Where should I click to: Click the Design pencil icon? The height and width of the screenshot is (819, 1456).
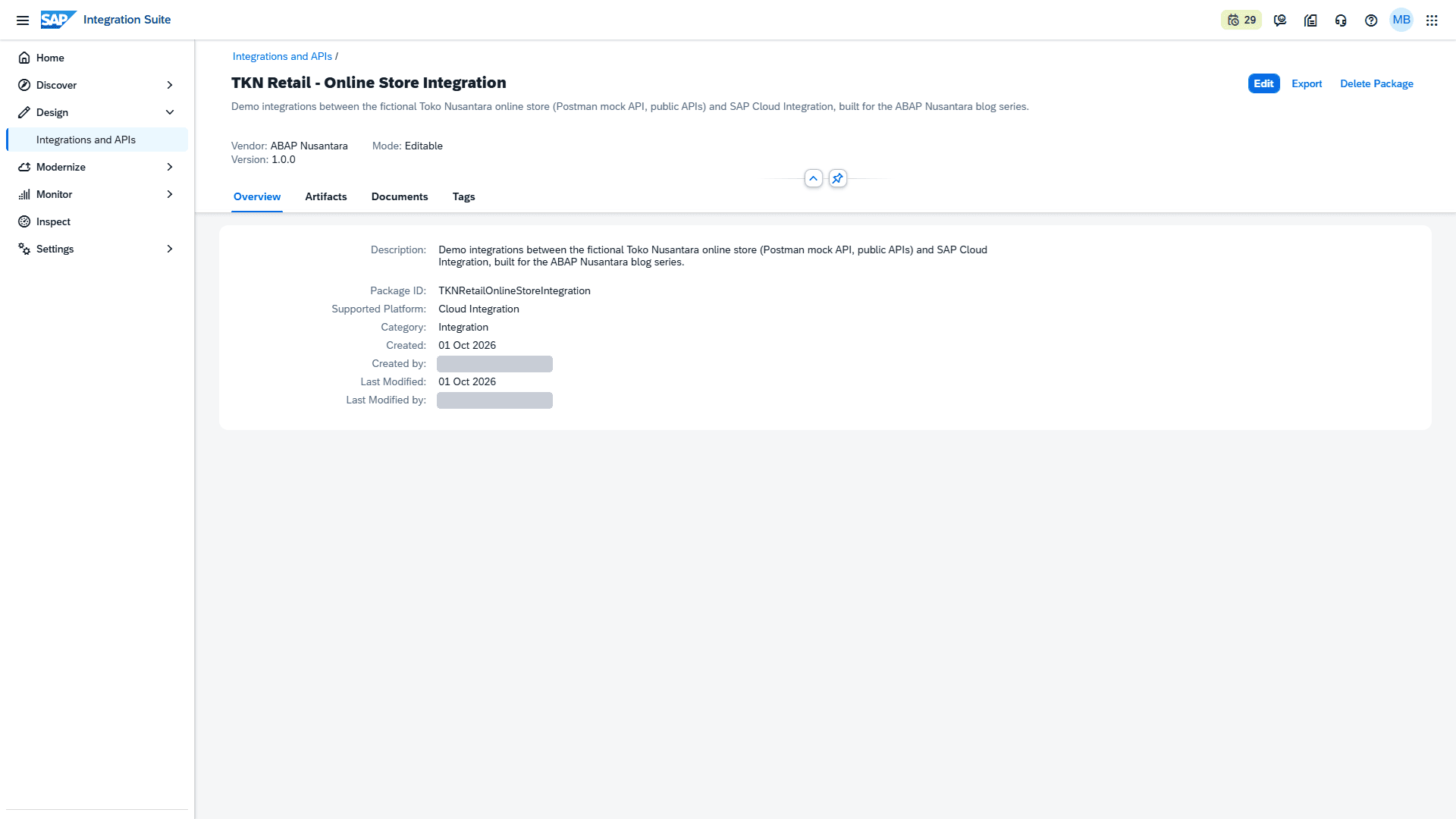[x=24, y=112]
